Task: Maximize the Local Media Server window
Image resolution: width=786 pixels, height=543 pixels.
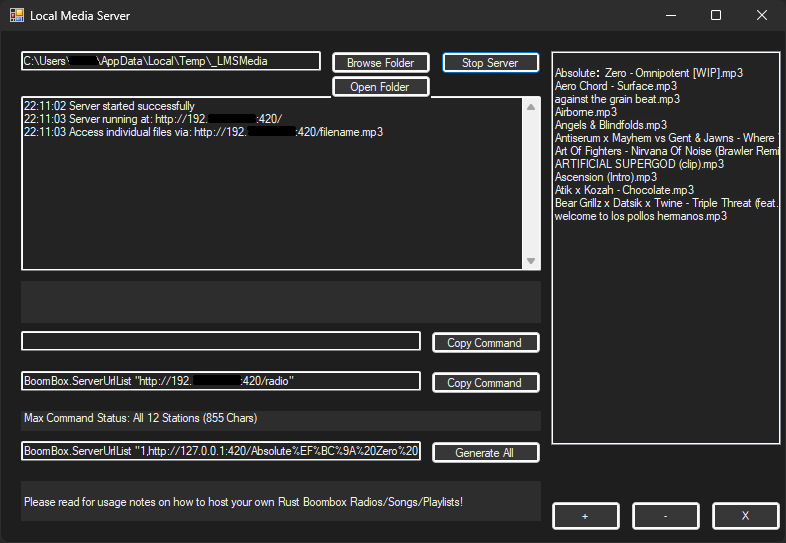Action: point(716,16)
